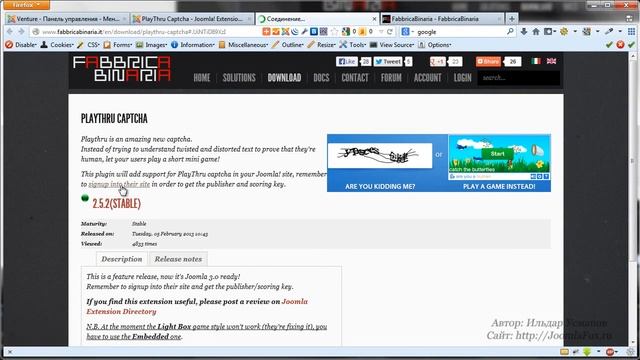Open the Disable menu in Web Developer toolbar
Screen dimensions: 640x360
tap(21, 45)
